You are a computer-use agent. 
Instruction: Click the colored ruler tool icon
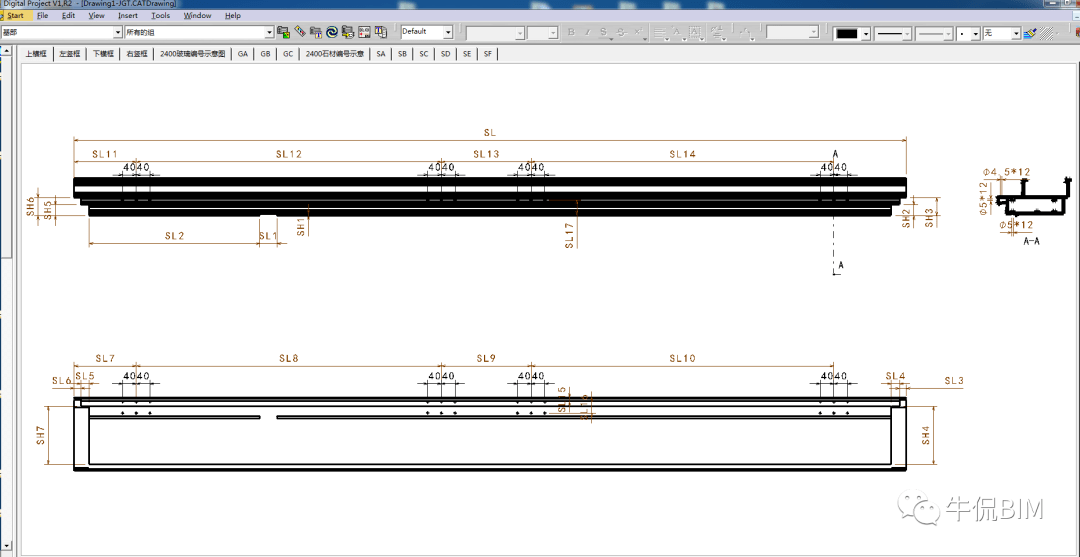(300, 32)
